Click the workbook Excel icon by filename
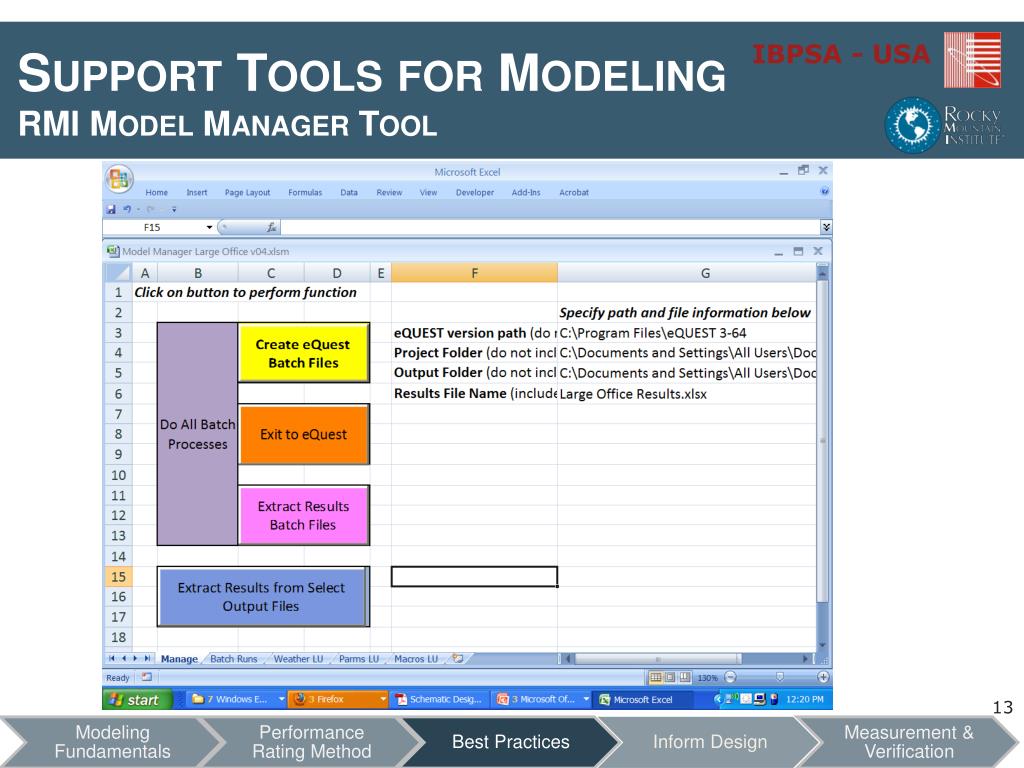Screen dimensions: 1024x768 (x=113, y=251)
